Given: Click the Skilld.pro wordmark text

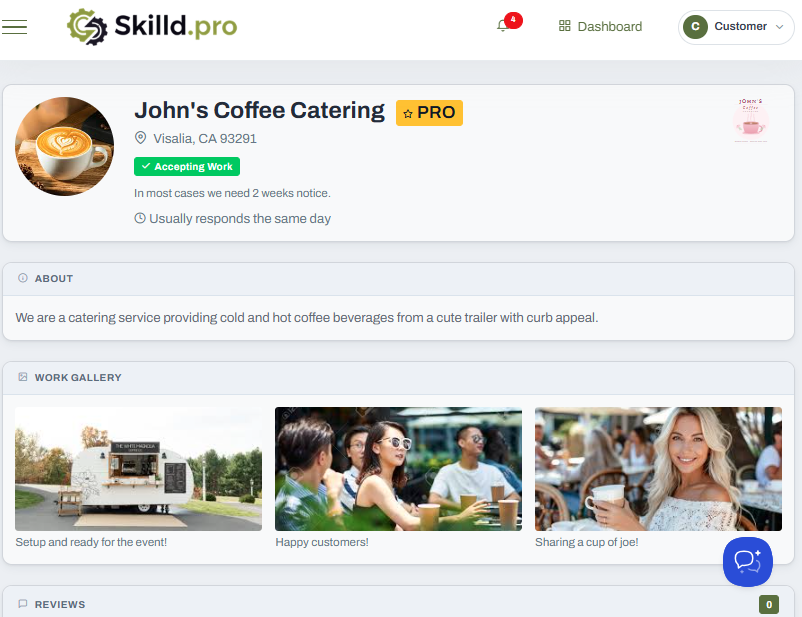Looking at the screenshot, I should tap(176, 26).
